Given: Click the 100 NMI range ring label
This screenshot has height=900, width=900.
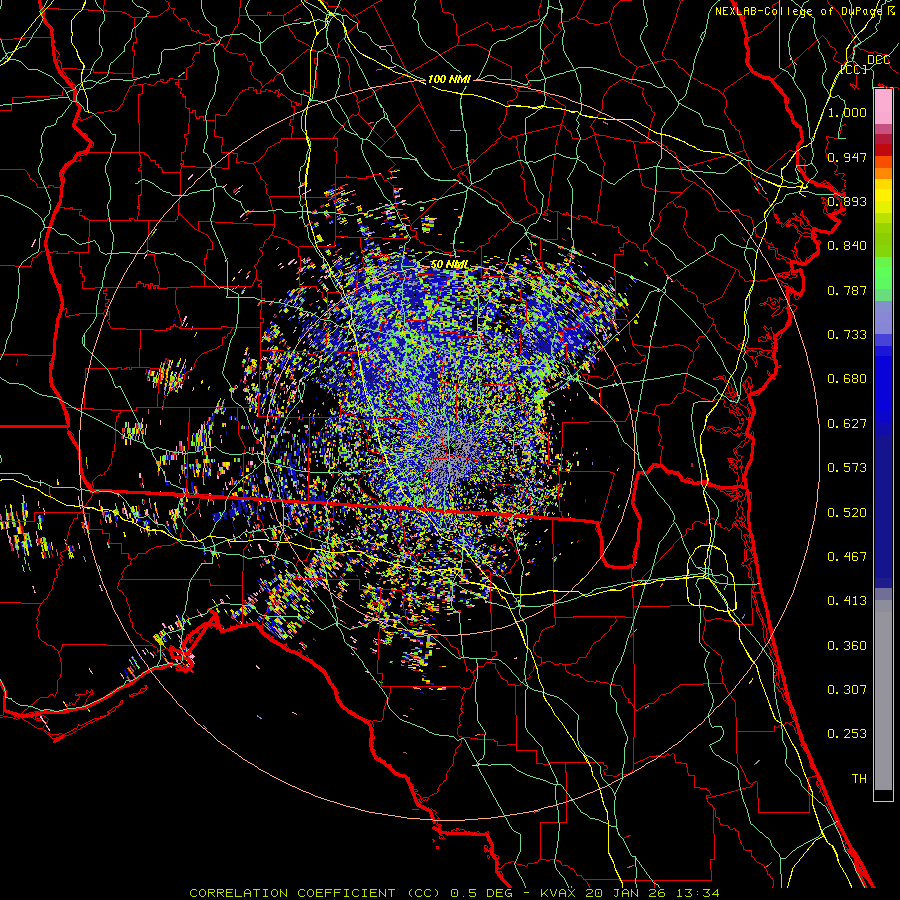Looking at the screenshot, I should click(449, 79).
